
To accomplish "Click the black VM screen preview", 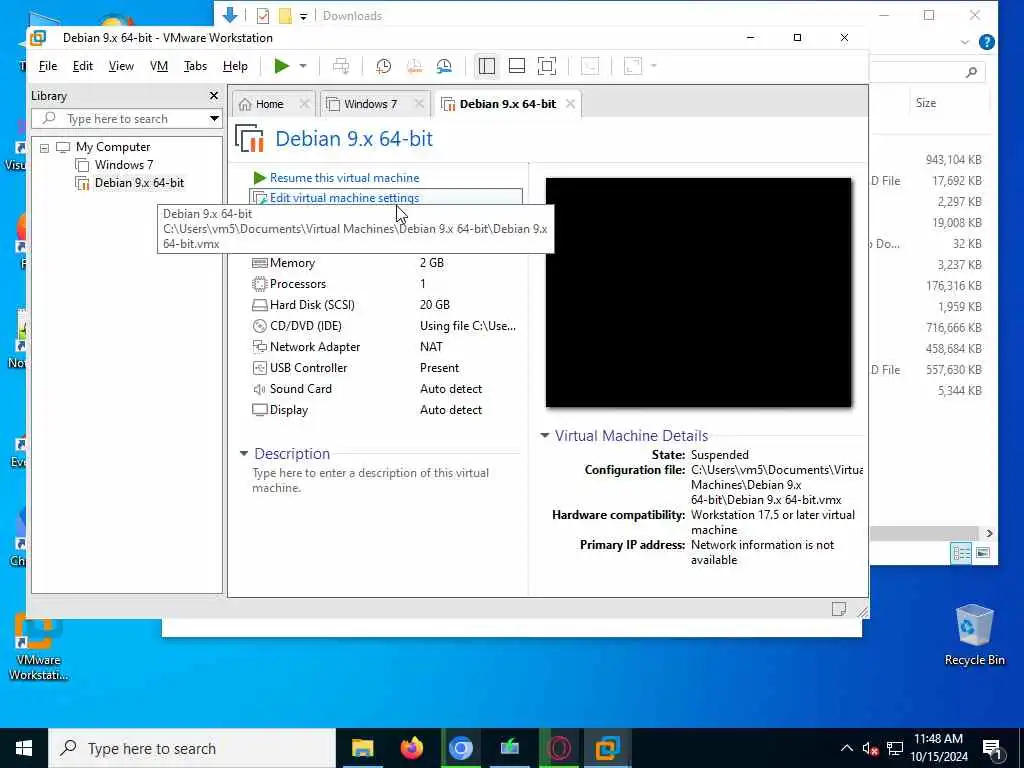I will point(699,293).
